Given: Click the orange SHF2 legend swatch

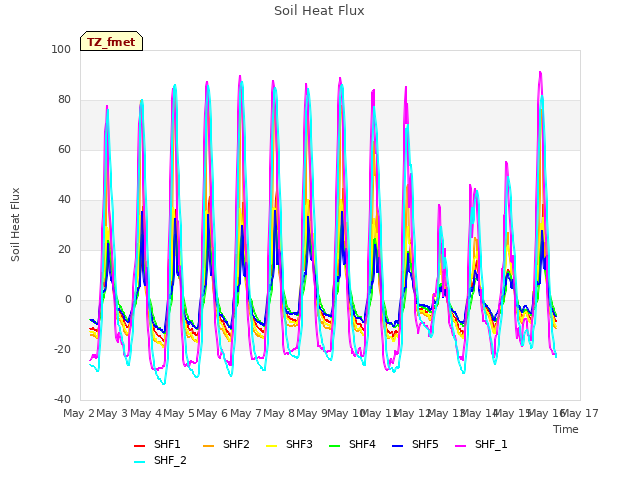Looking at the screenshot, I should coord(209,446).
